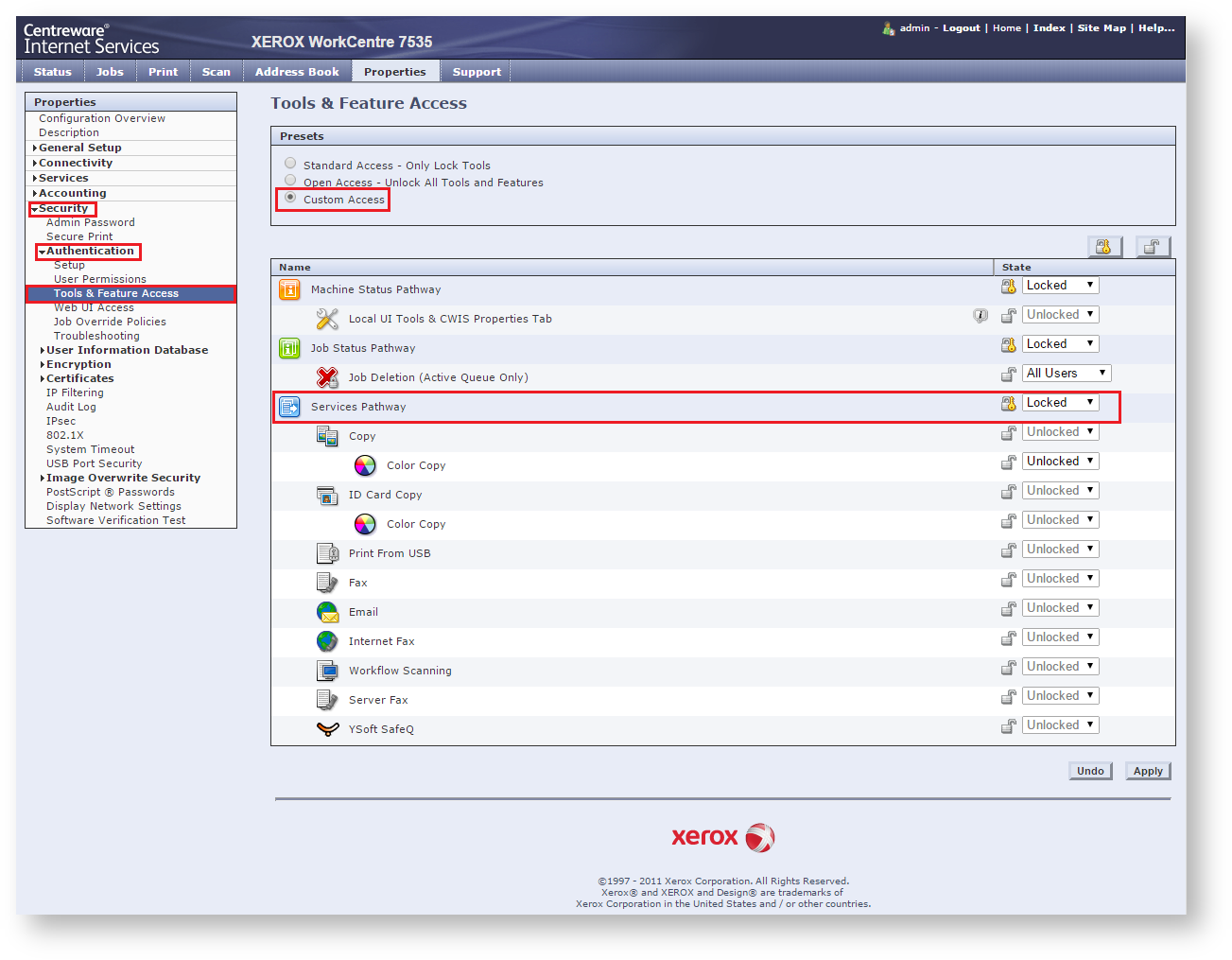Open Services Pathway state dropdown

[x=1061, y=402]
